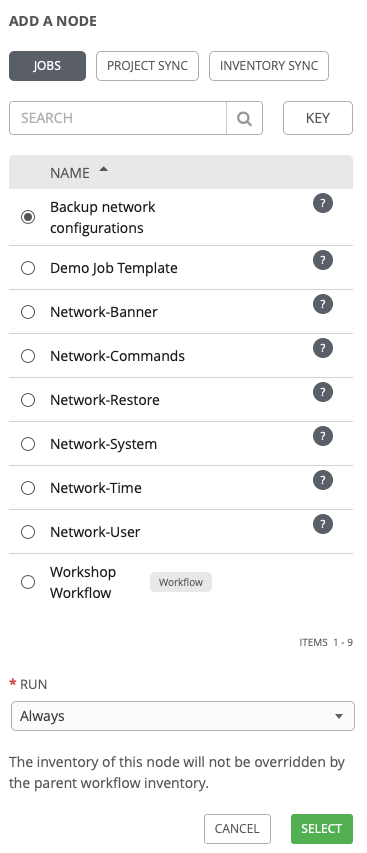
Task: Click the green SELECT button
Action: coord(322,829)
